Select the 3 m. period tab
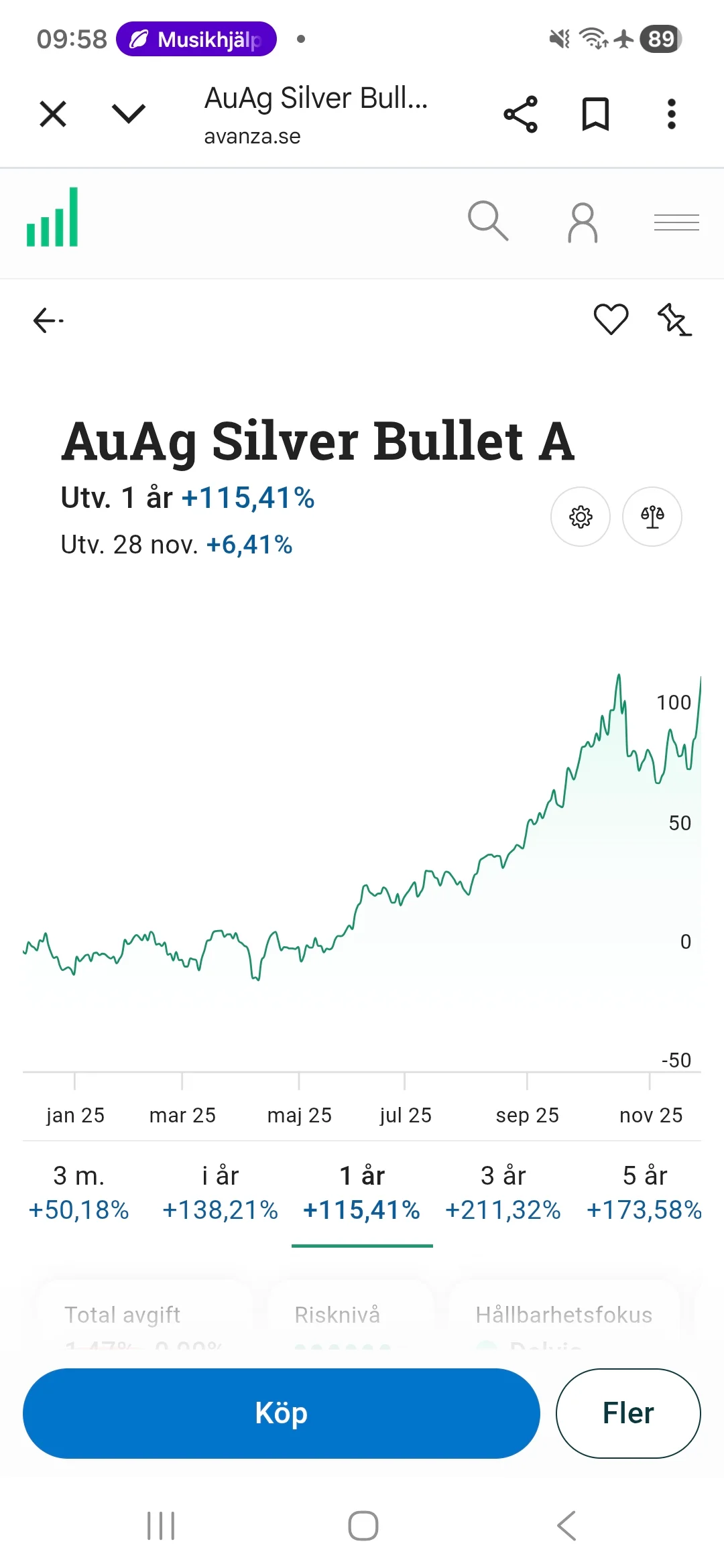Screen dimensions: 724x1568 click(79, 1193)
